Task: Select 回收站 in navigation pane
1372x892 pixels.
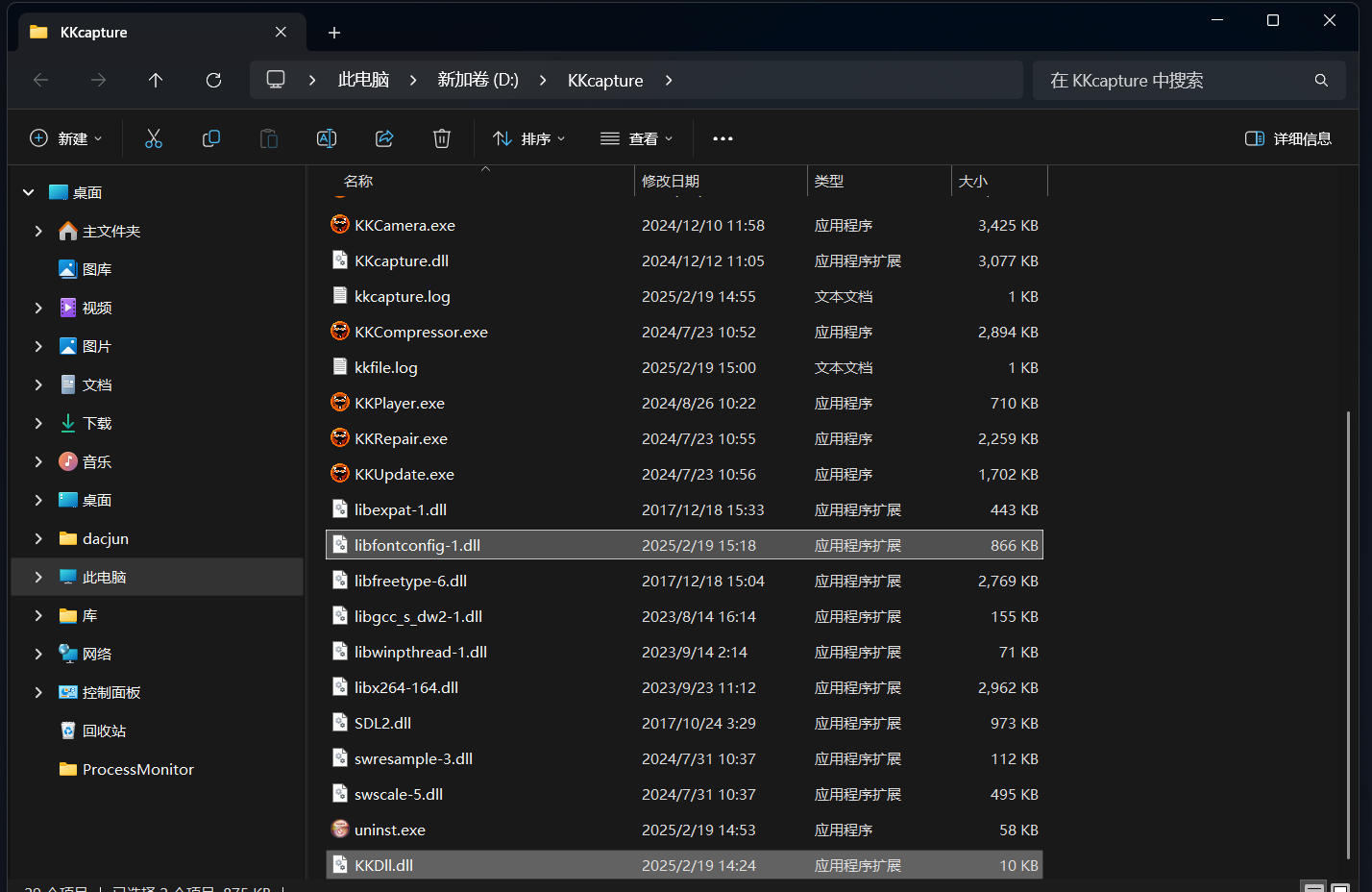Action: [104, 731]
